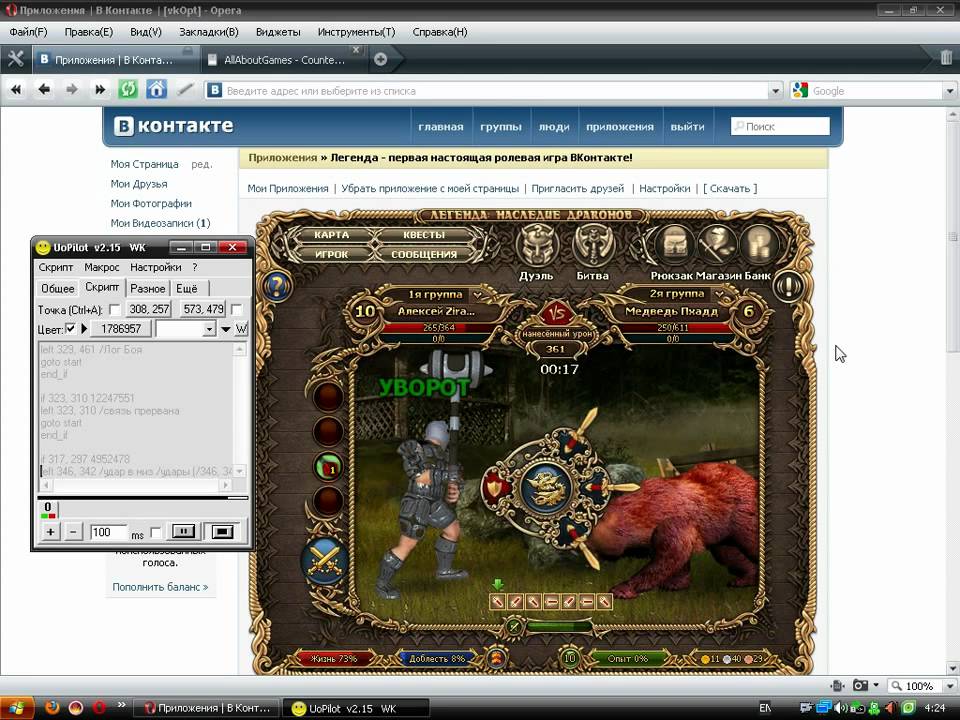Click ИГРОК button in game
Screen dimensions: 960x720
coord(331,254)
